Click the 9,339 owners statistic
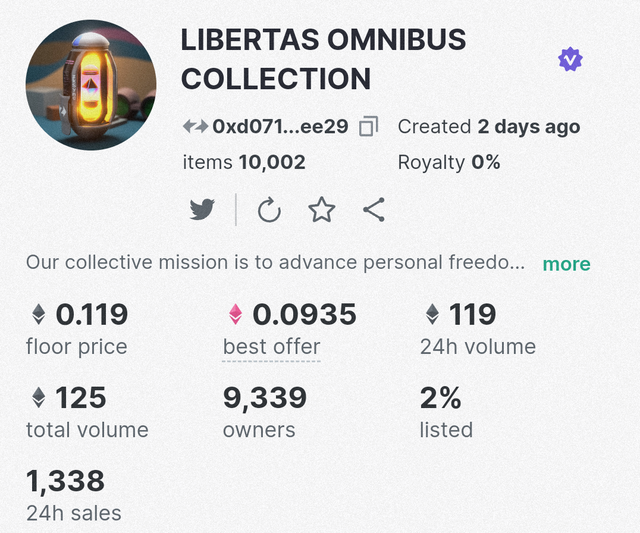Screen dimensions: 640x533 click(264, 413)
